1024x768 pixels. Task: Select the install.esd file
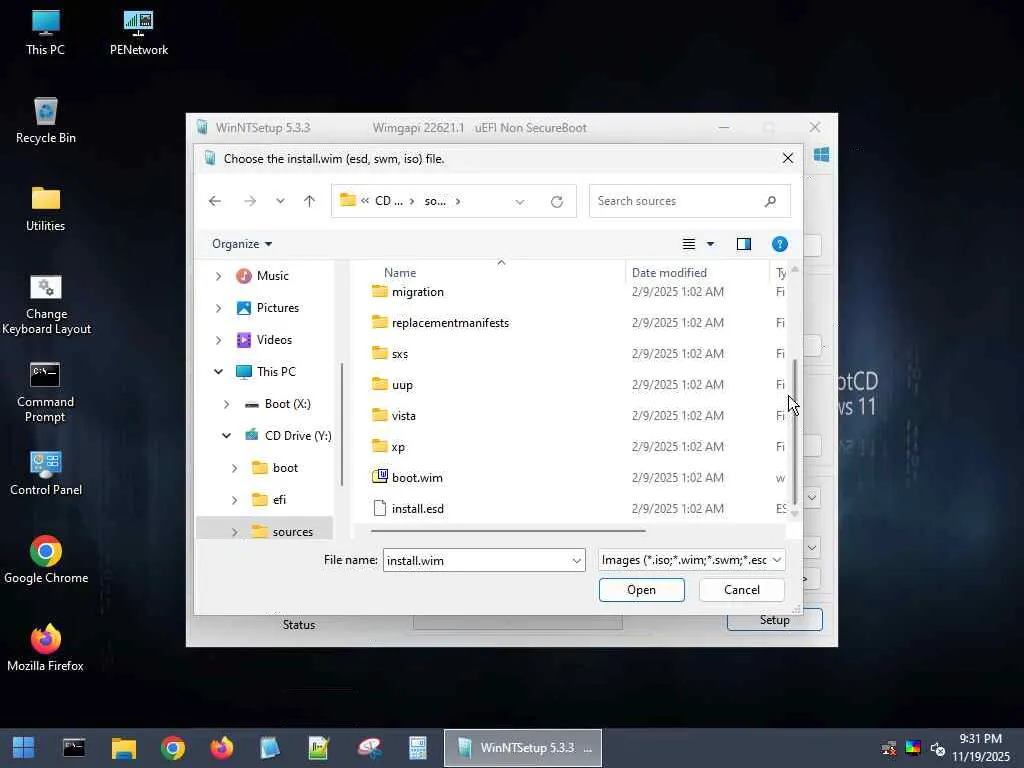(417, 509)
